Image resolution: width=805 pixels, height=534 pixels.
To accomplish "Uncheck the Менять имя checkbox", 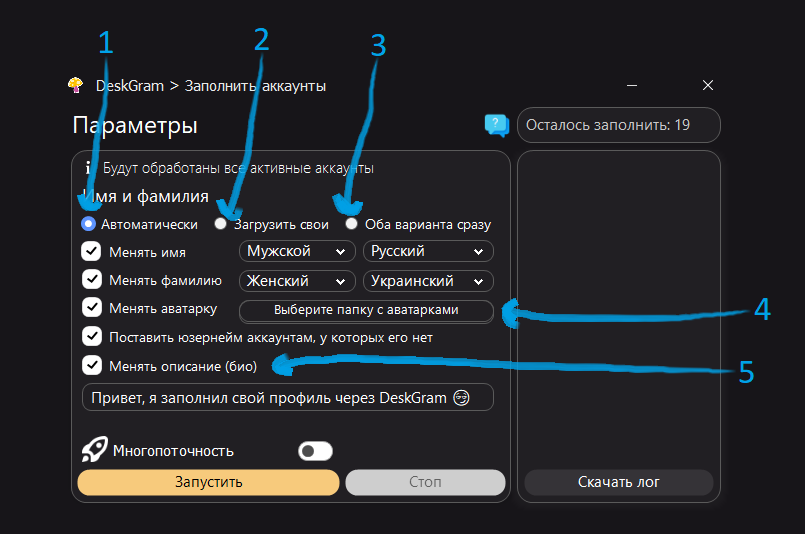I will click(x=92, y=252).
